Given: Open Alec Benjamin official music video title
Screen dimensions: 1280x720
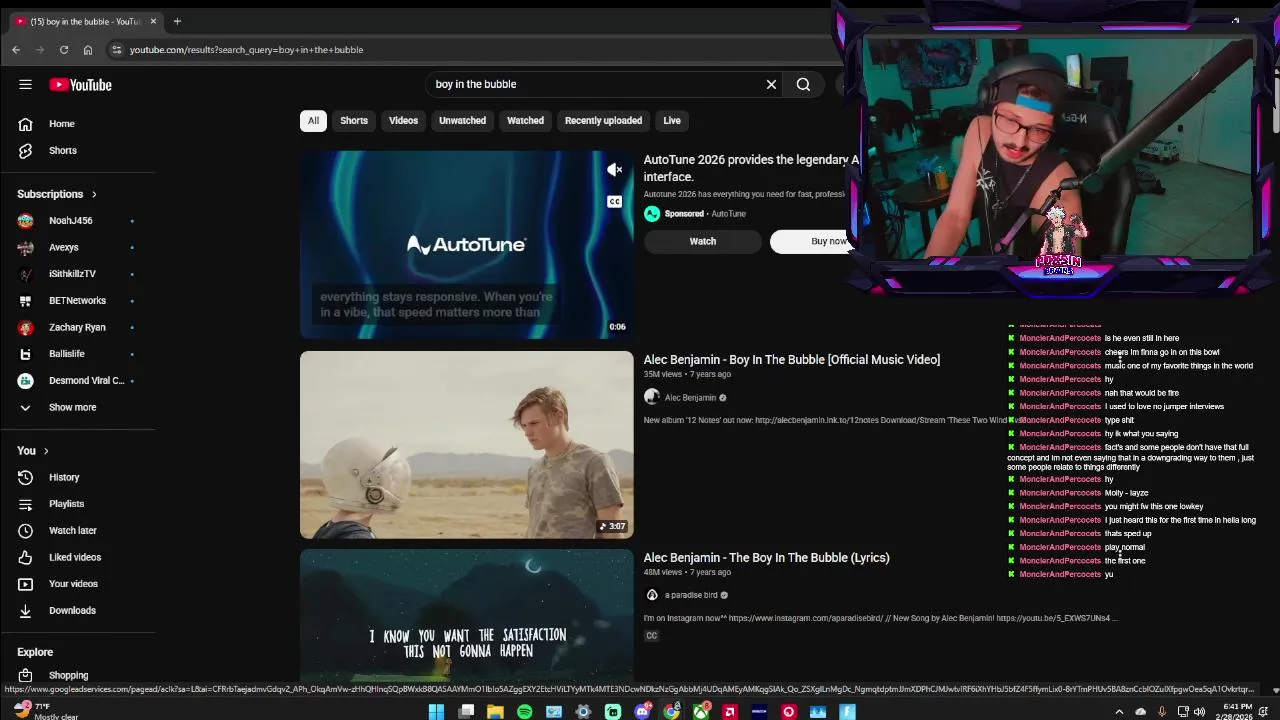Looking at the screenshot, I should click(x=792, y=360).
